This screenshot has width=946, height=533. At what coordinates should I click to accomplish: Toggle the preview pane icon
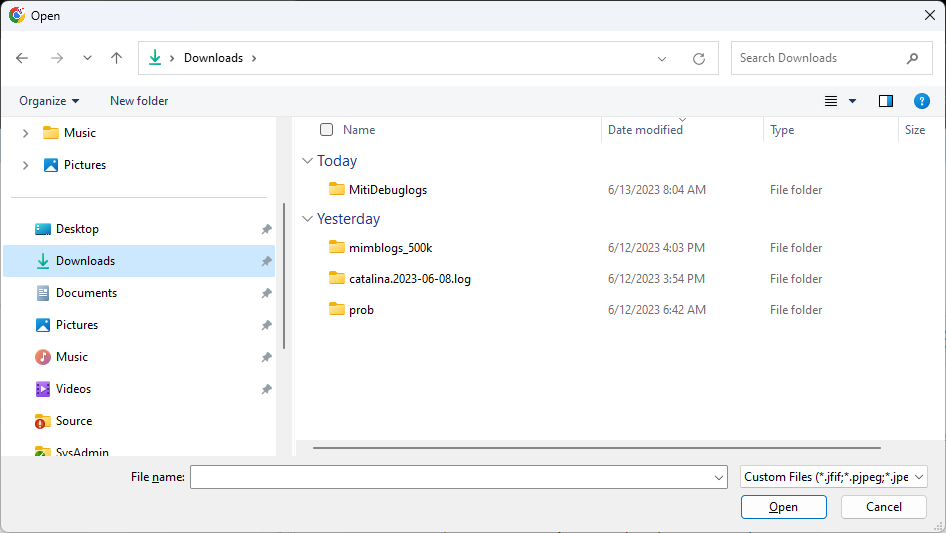885,101
